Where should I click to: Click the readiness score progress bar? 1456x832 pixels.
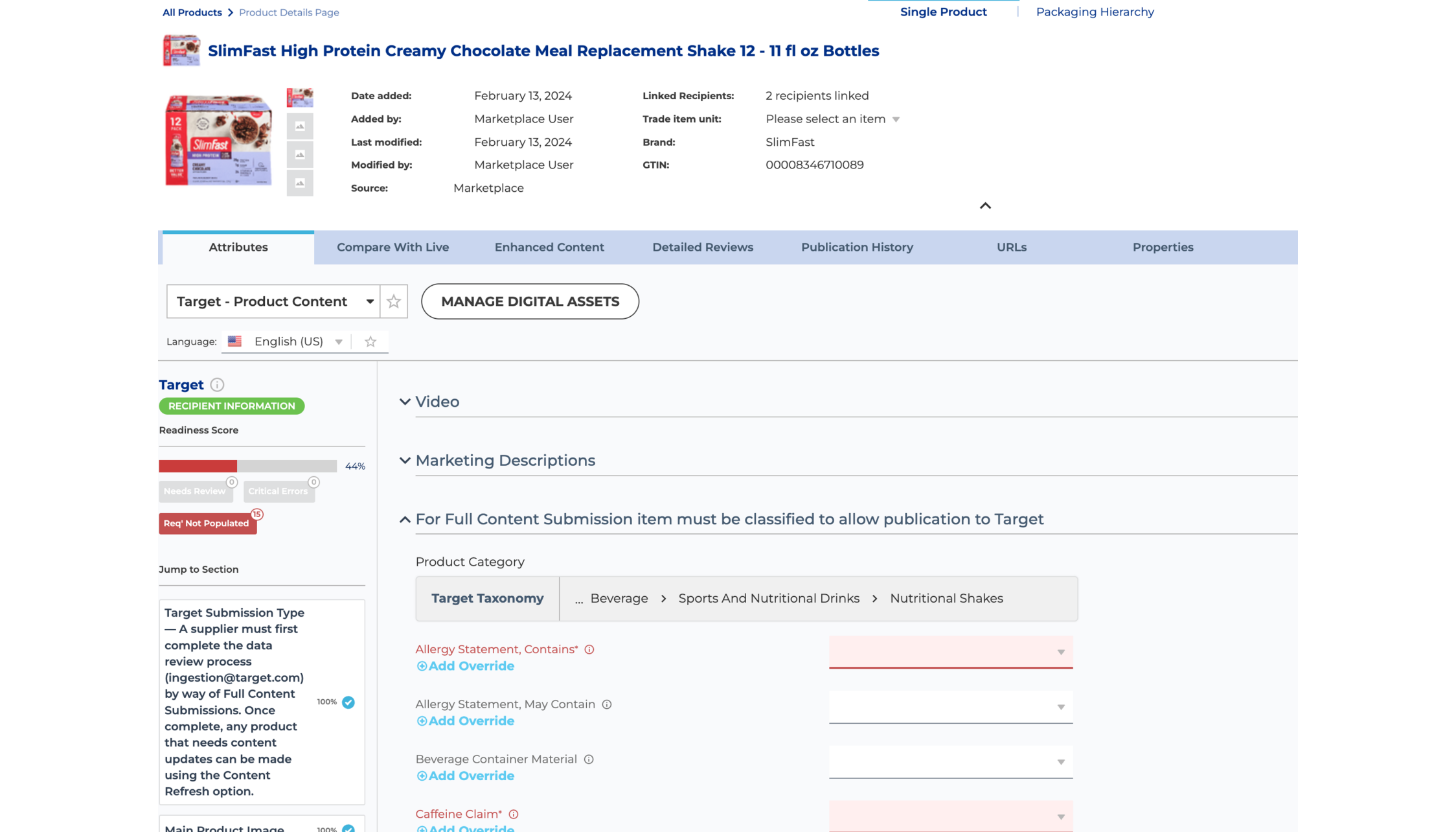tap(247, 466)
